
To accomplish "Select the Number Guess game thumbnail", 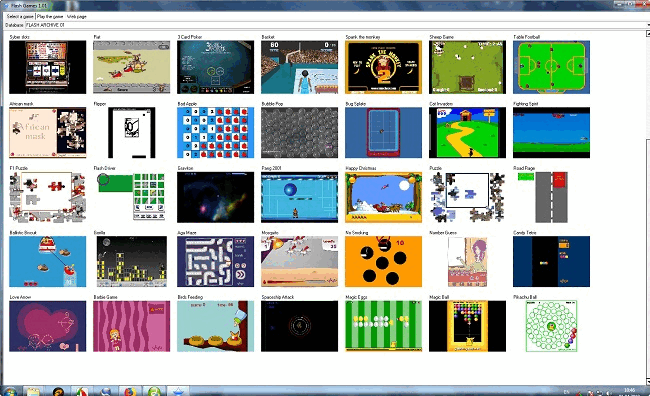I will click(x=468, y=262).
